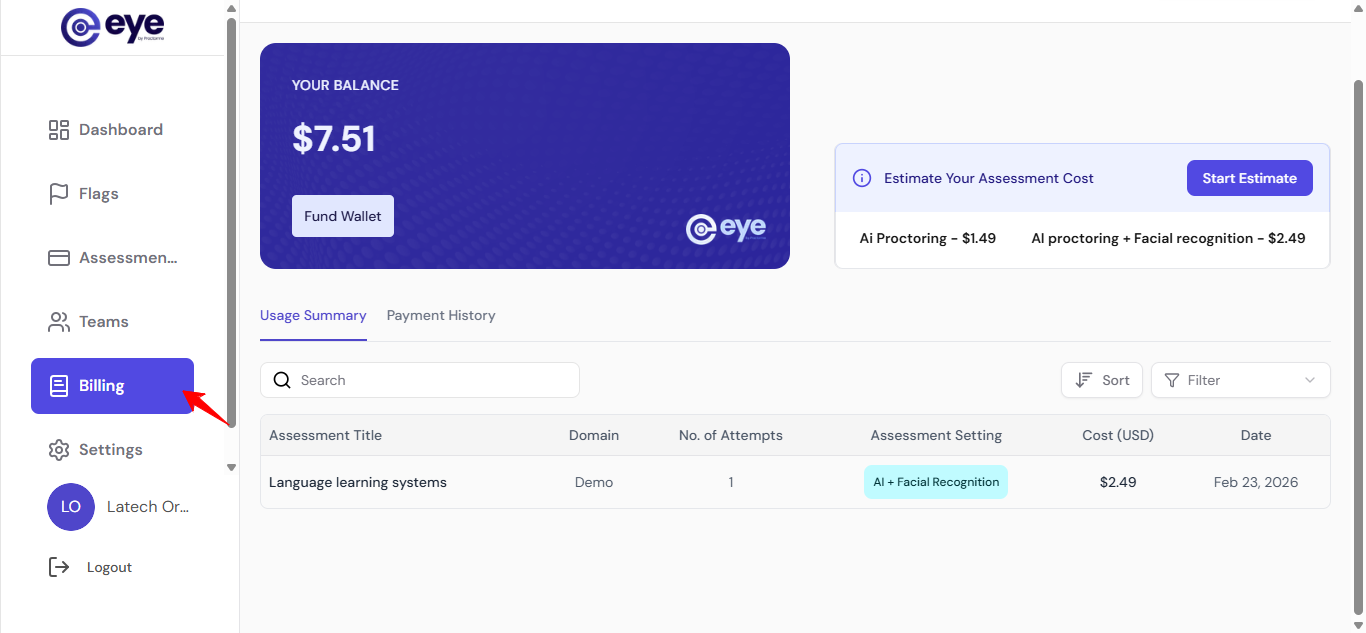Focus the Search input field
This screenshot has height=633, width=1366.
pyautogui.click(x=420, y=380)
